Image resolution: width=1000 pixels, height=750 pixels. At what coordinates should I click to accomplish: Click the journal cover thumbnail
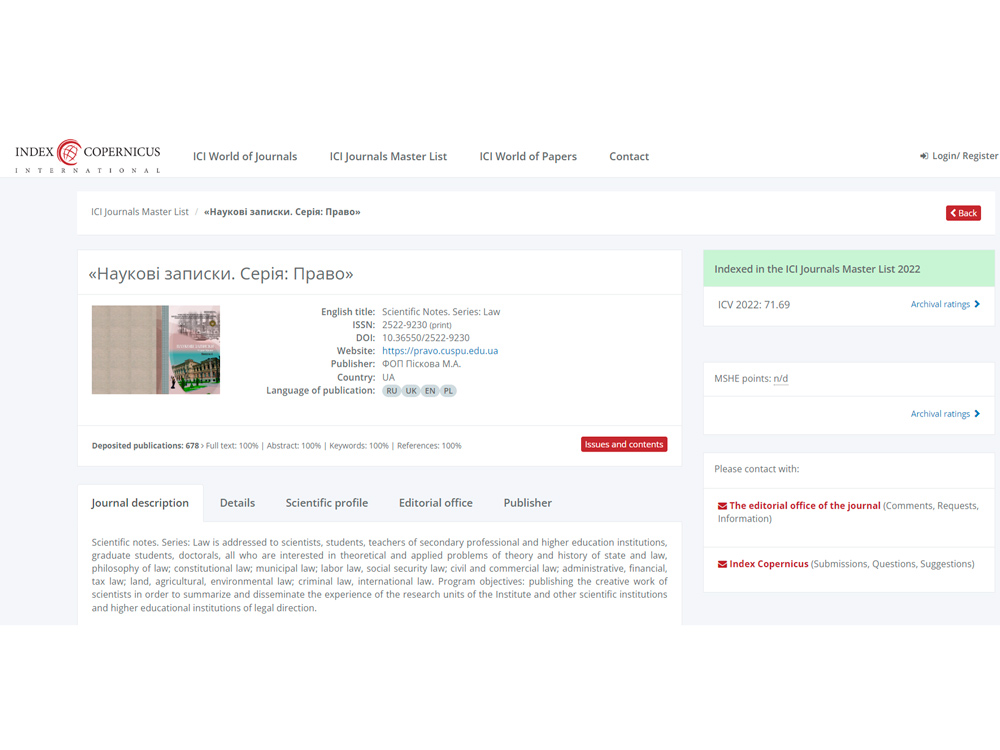pos(156,350)
